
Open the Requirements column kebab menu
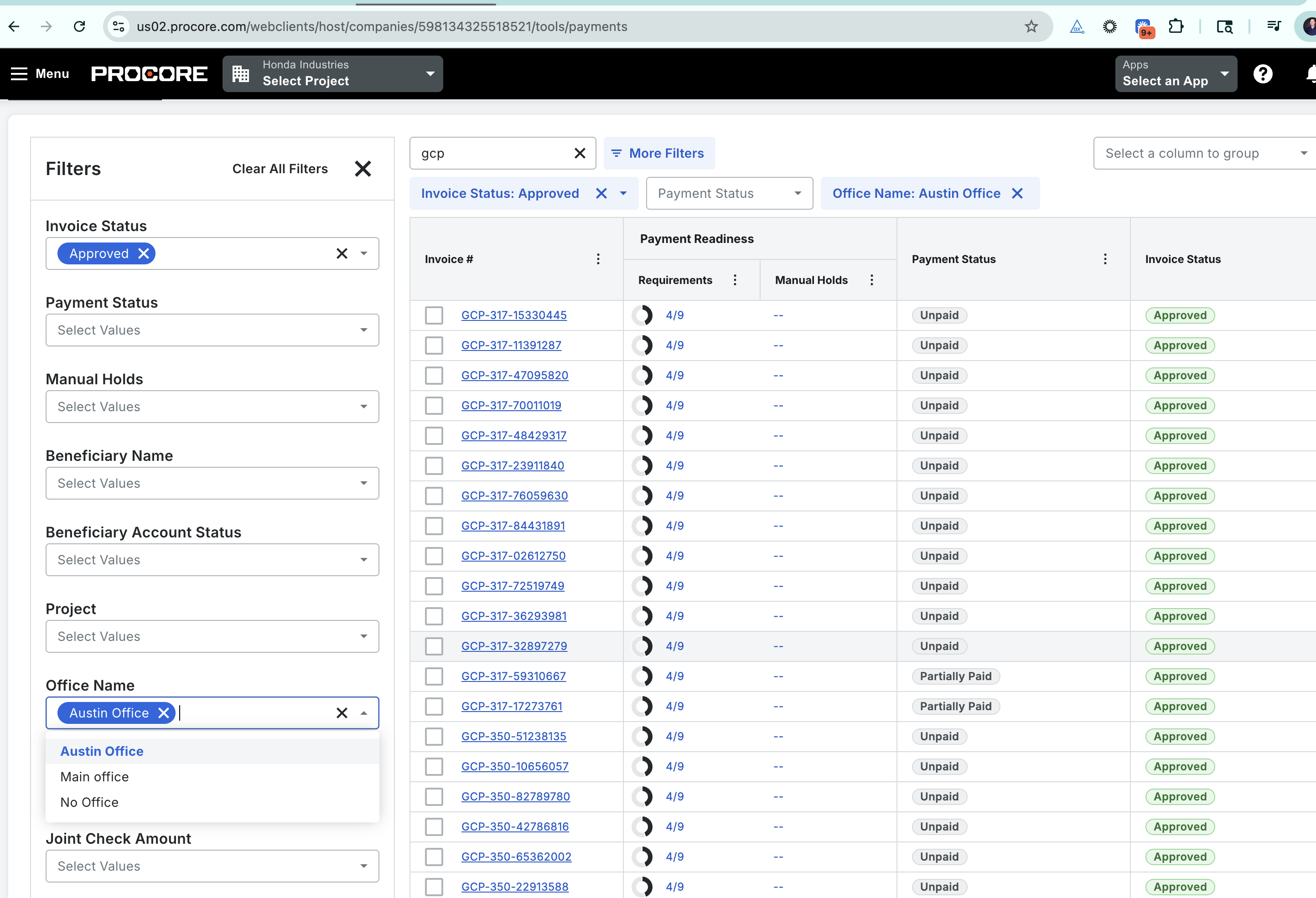point(735,280)
